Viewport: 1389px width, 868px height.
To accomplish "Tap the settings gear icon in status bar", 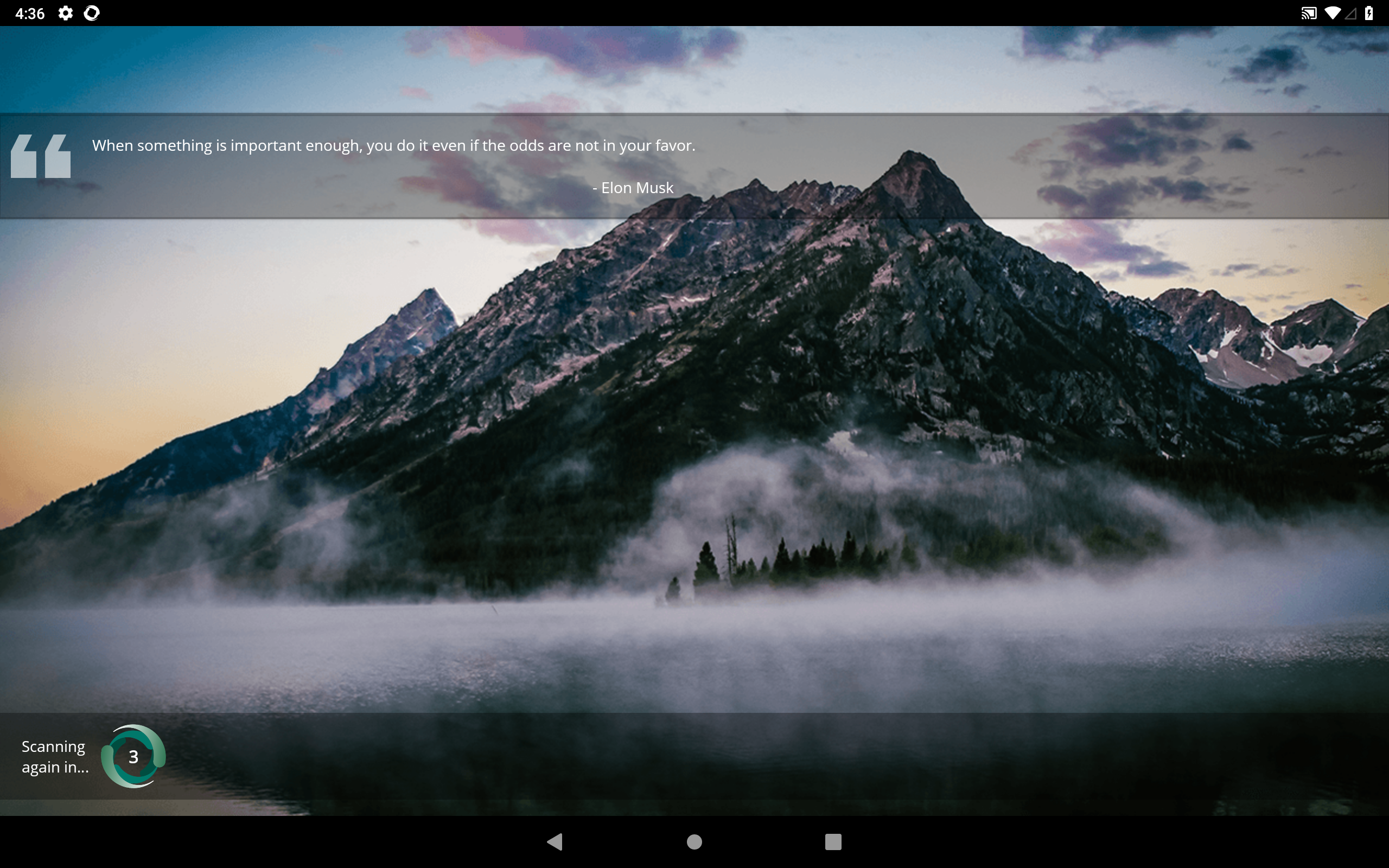I will click(x=66, y=13).
